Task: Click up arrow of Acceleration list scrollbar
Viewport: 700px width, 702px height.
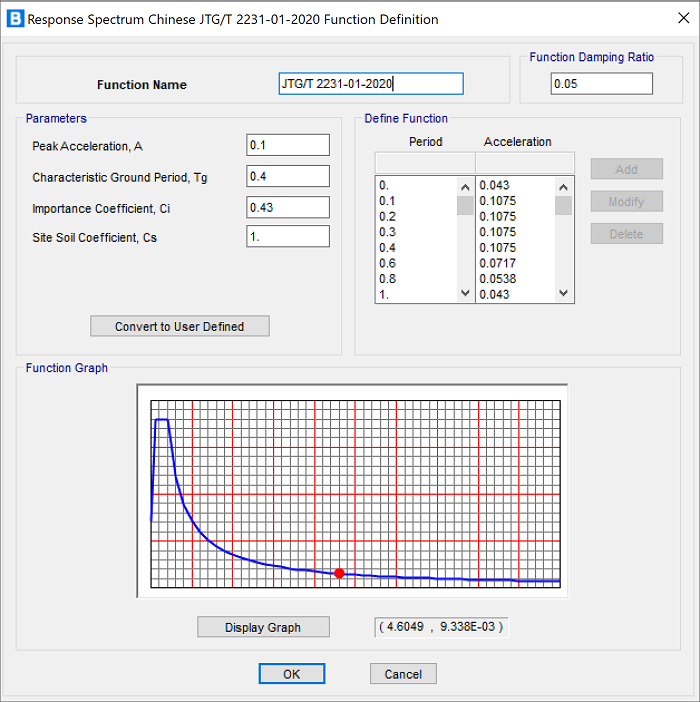Action: coord(563,187)
